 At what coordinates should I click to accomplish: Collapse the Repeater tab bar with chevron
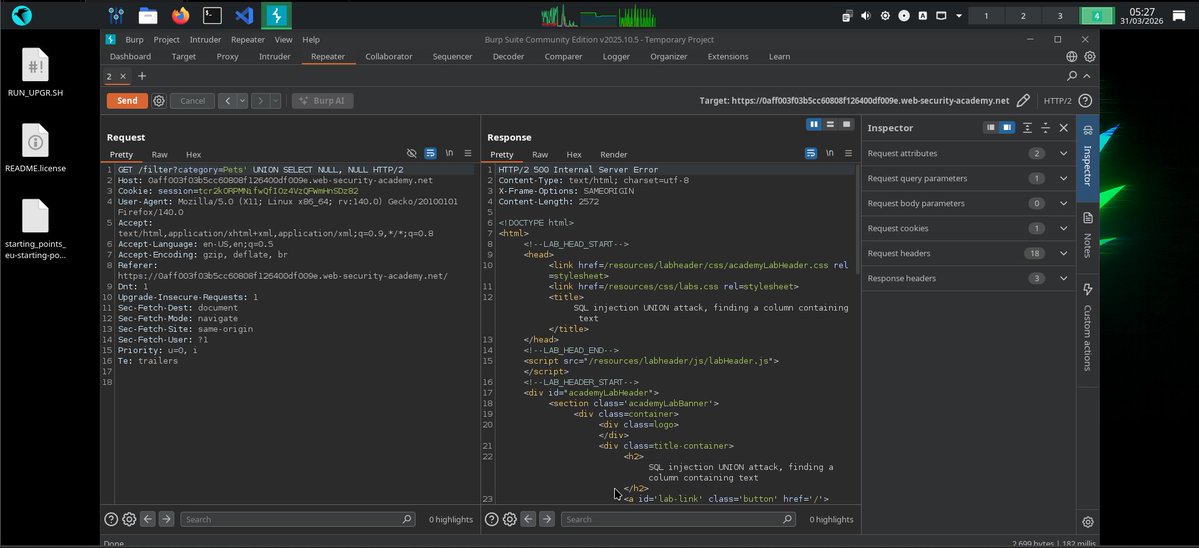(x=1087, y=76)
